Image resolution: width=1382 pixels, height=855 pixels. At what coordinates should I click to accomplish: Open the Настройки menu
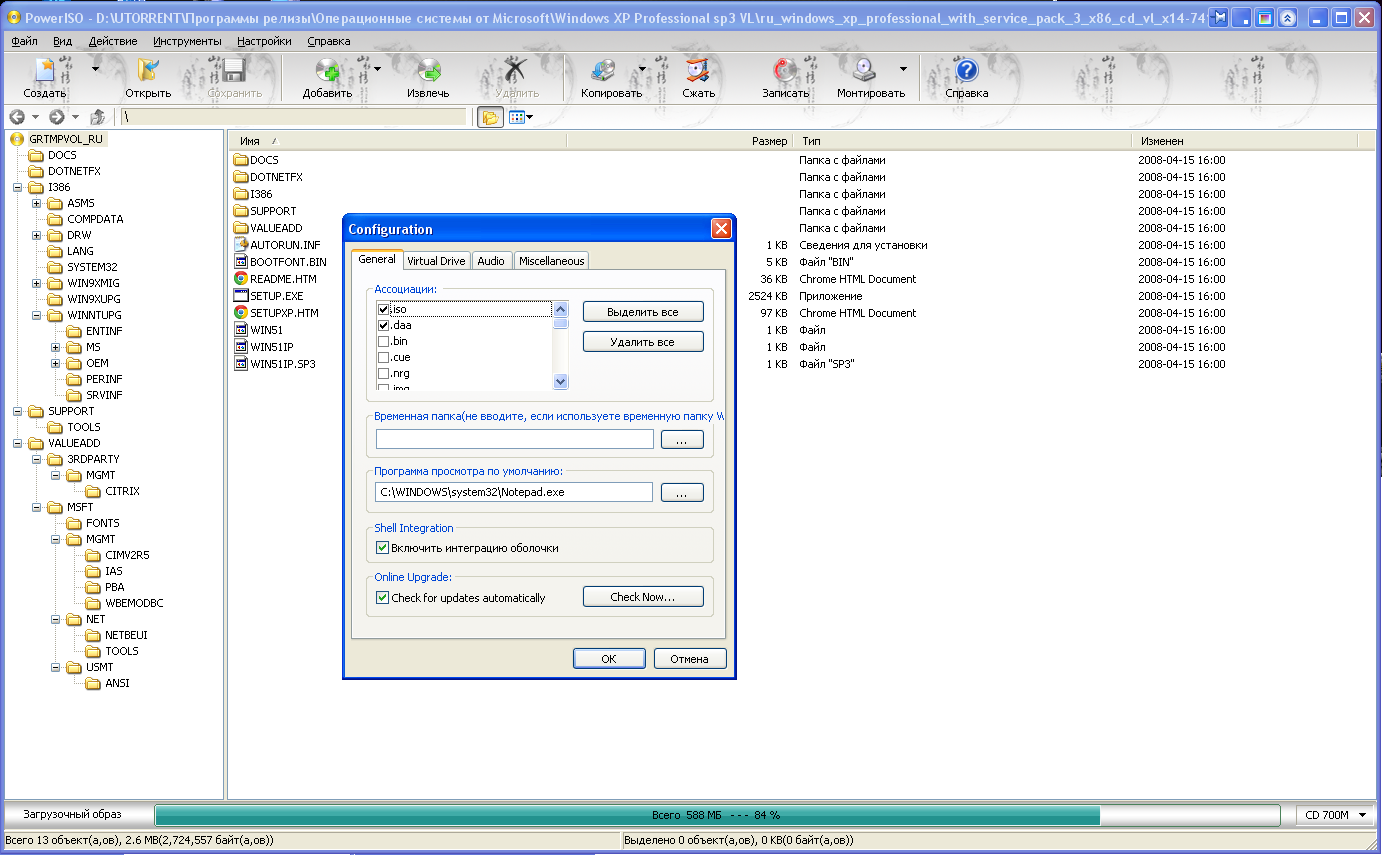pos(265,41)
